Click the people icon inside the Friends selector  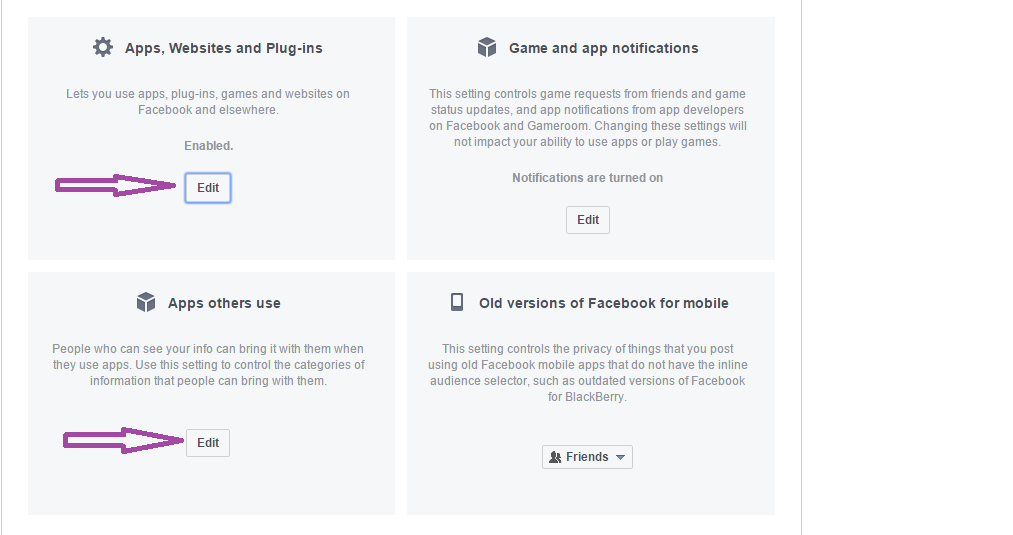coord(555,457)
